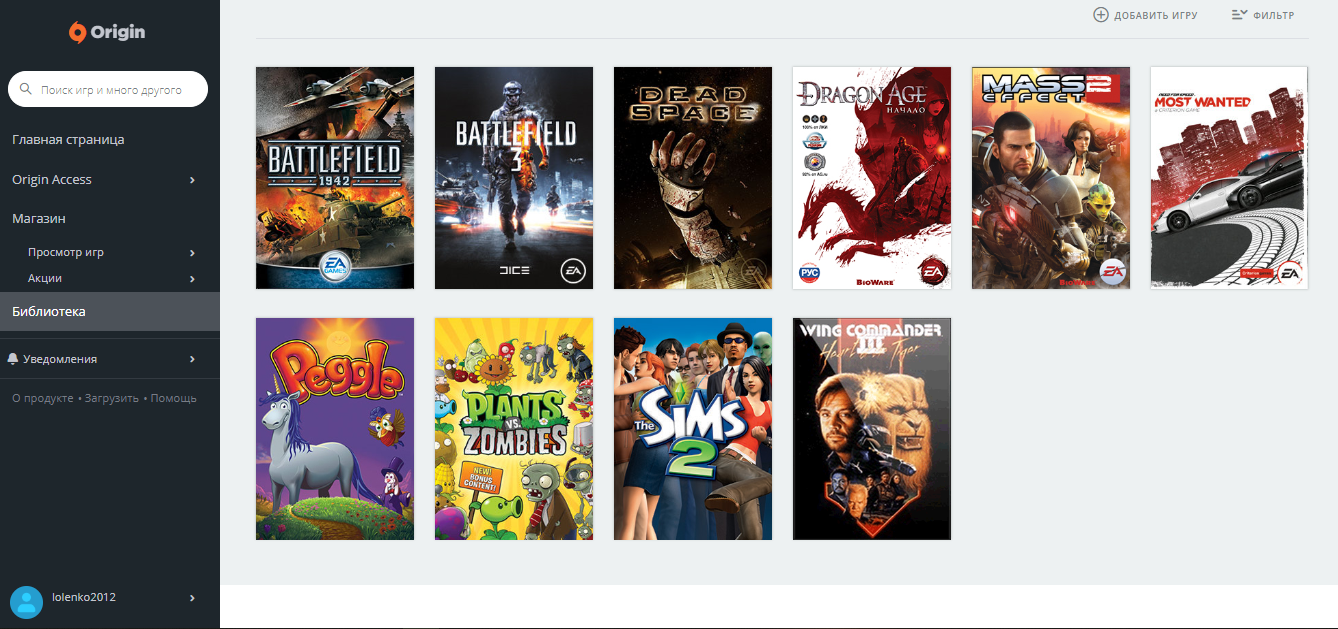This screenshot has width=1338, height=629.
Task: Focus the game search input field
Action: 108,89
